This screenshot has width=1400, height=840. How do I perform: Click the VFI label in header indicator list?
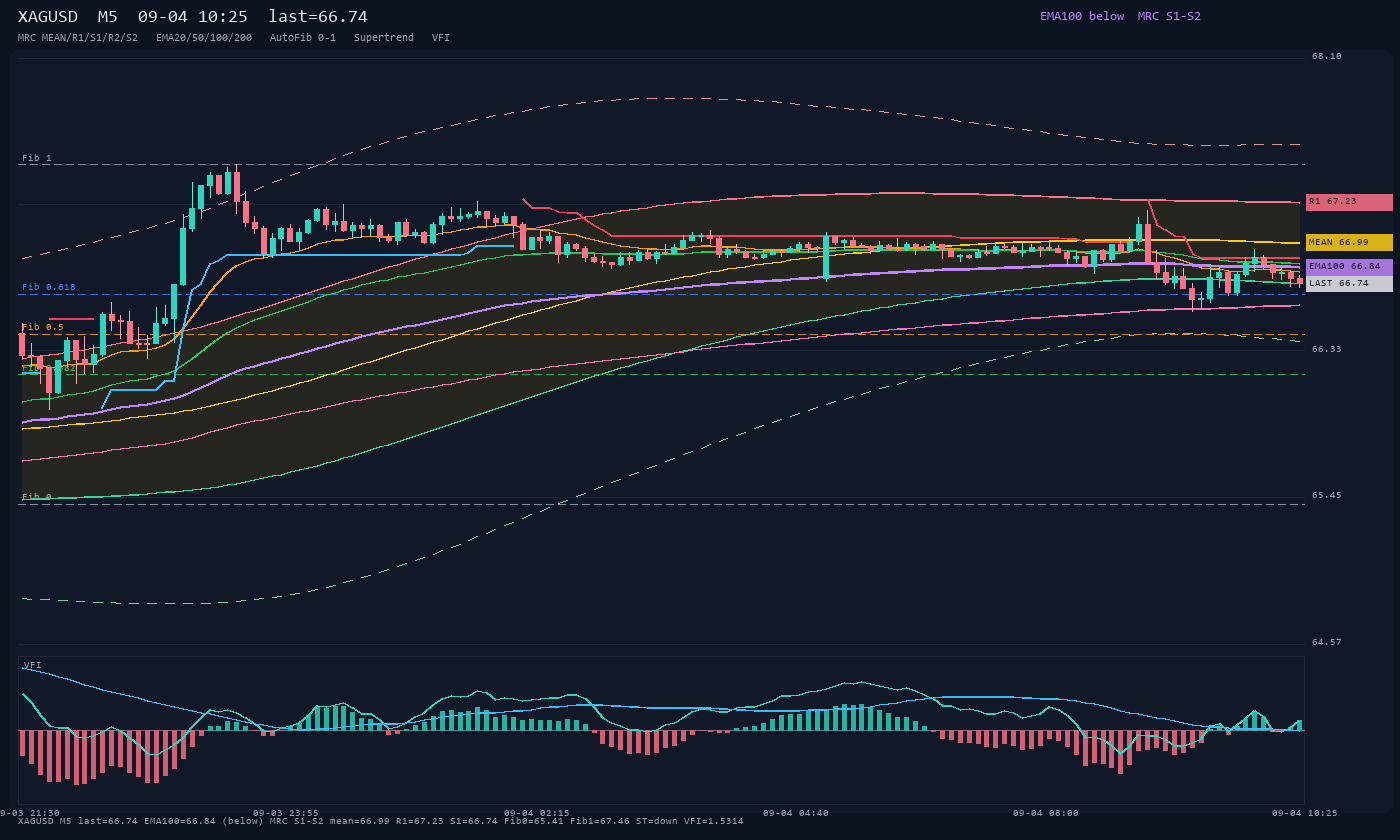click(x=441, y=38)
